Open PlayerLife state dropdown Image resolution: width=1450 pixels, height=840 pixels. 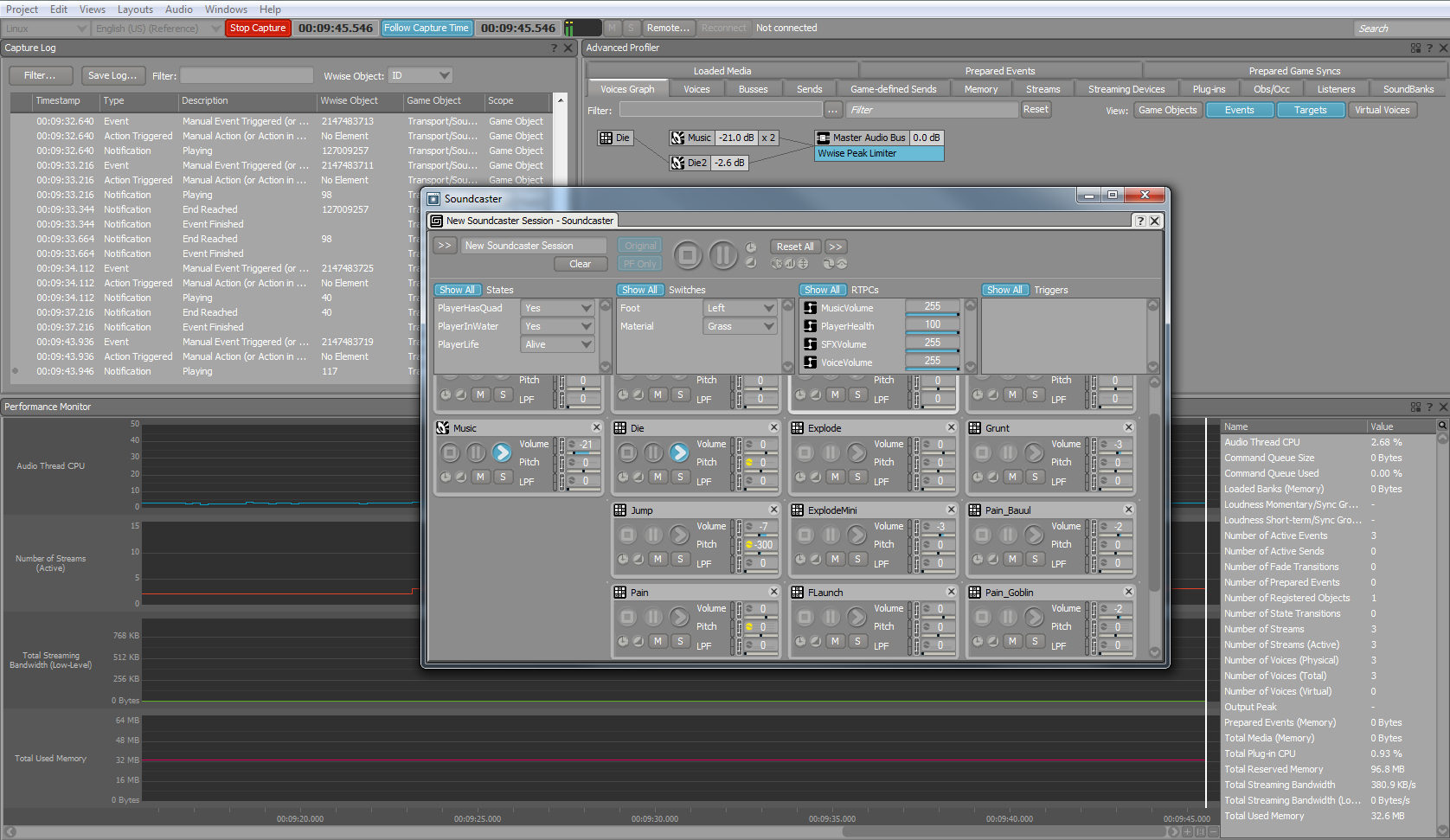pyautogui.click(x=557, y=344)
